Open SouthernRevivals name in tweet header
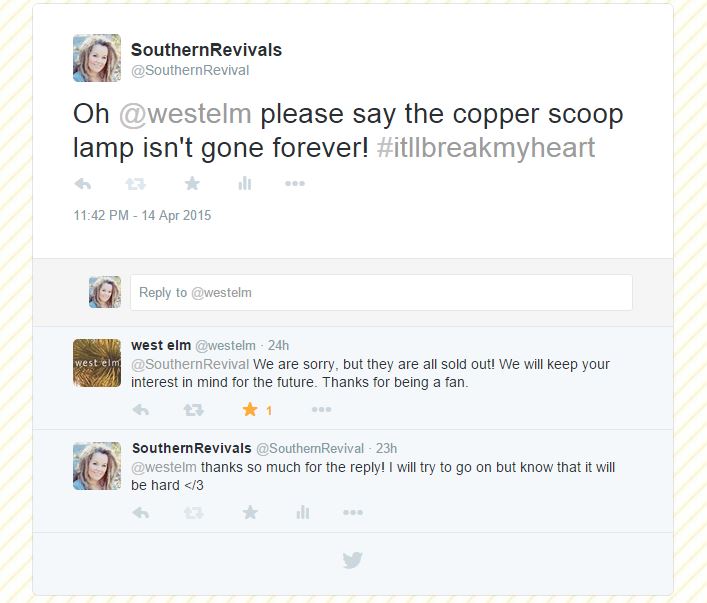Image resolution: width=707 pixels, height=603 pixels. (x=206, y=50)
